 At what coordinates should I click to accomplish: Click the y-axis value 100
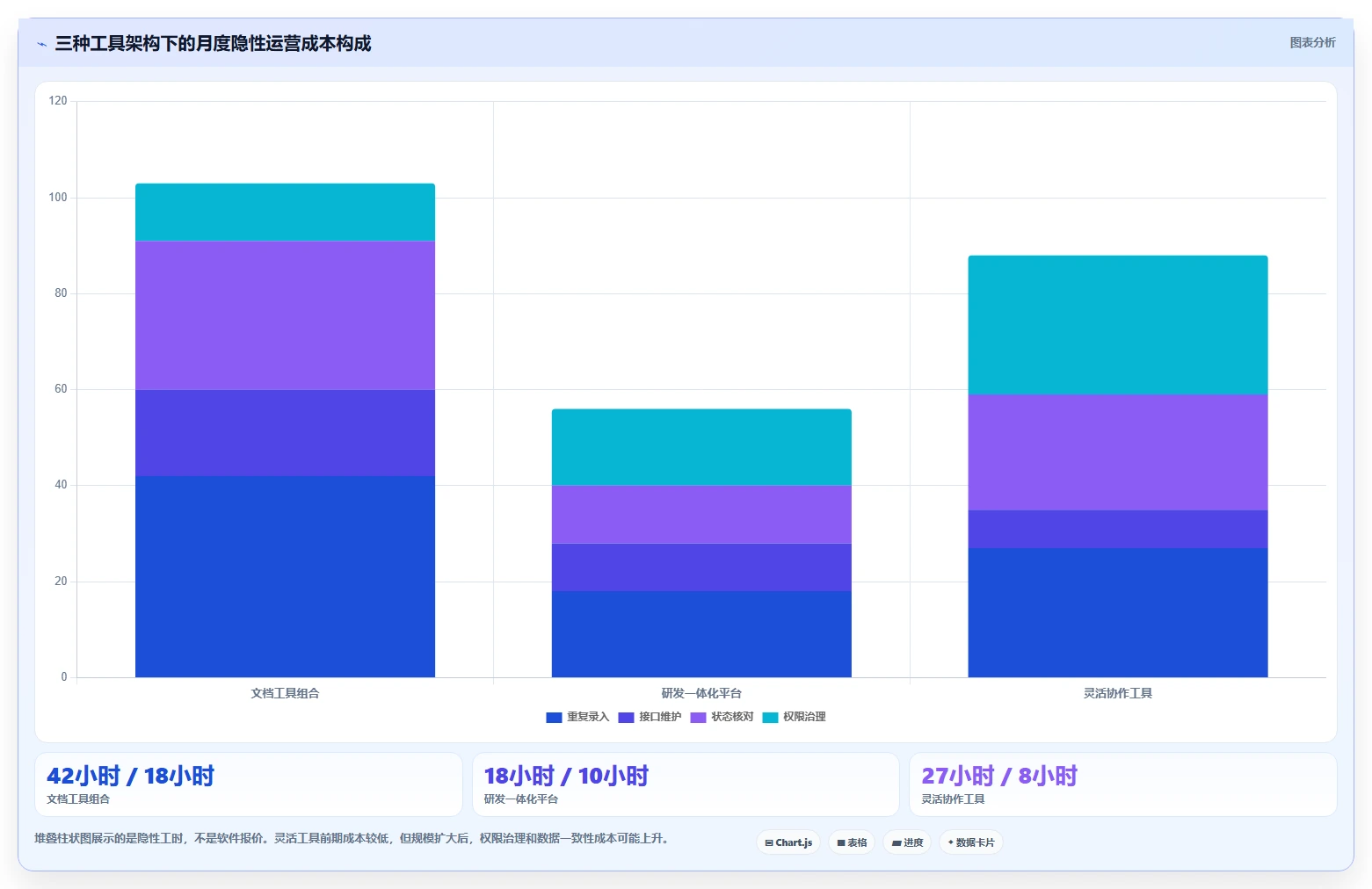pyautogui.click(x=58, y=198)
